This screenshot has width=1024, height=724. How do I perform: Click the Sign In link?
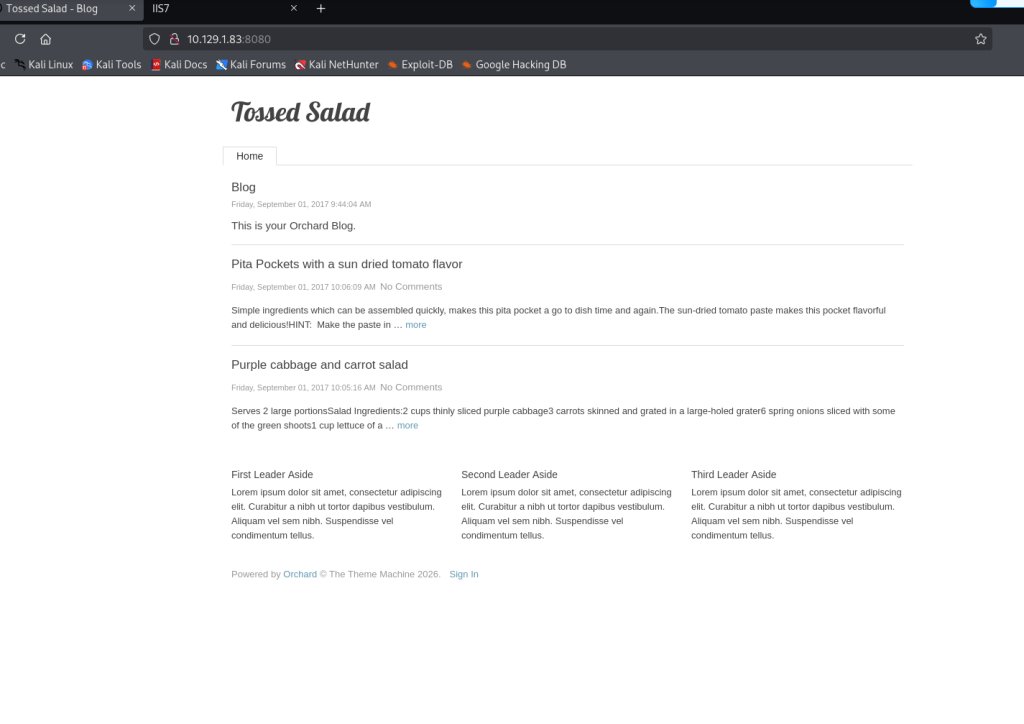coord(464,574)
